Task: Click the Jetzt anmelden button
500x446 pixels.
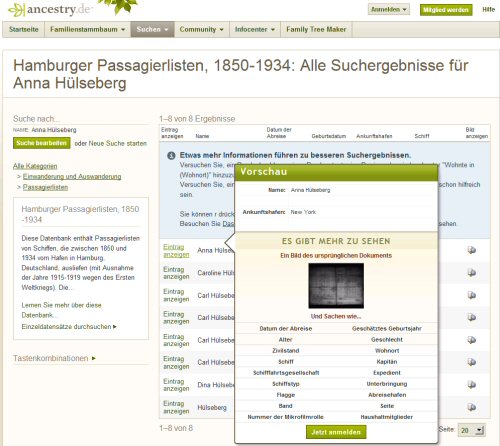Action: [x=336, y=432]
